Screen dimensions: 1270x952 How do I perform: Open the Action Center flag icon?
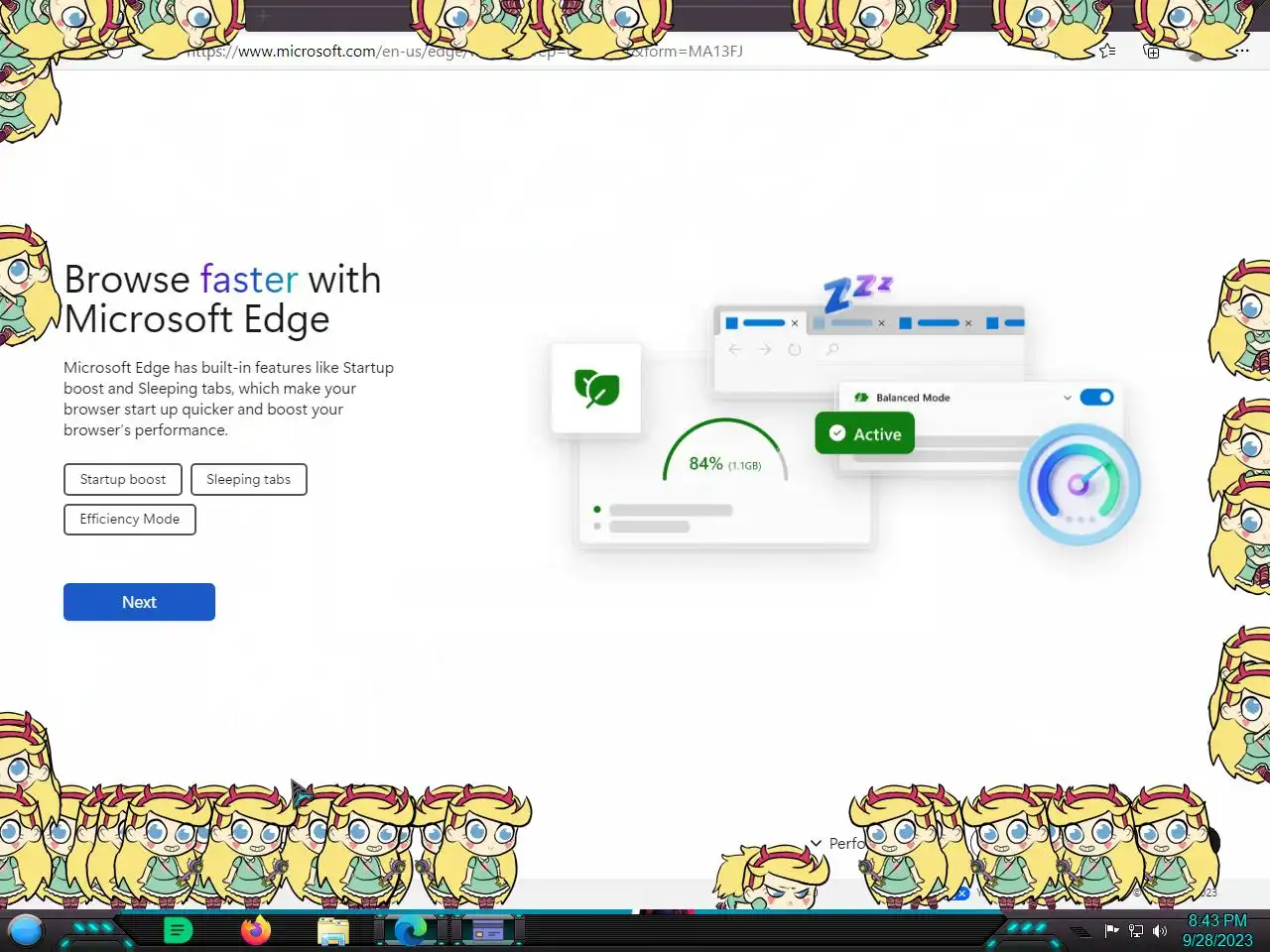(x=1111, y=931)
